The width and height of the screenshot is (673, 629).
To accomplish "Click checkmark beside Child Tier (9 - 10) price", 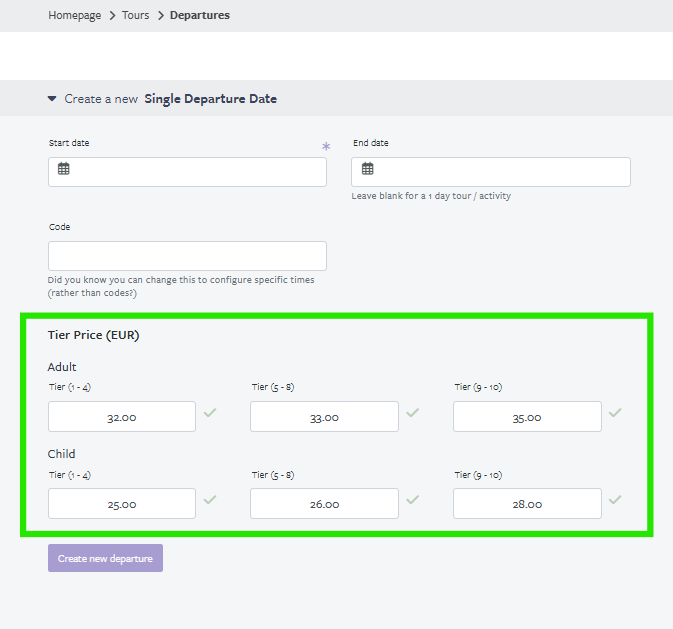I will coord(615,500).
